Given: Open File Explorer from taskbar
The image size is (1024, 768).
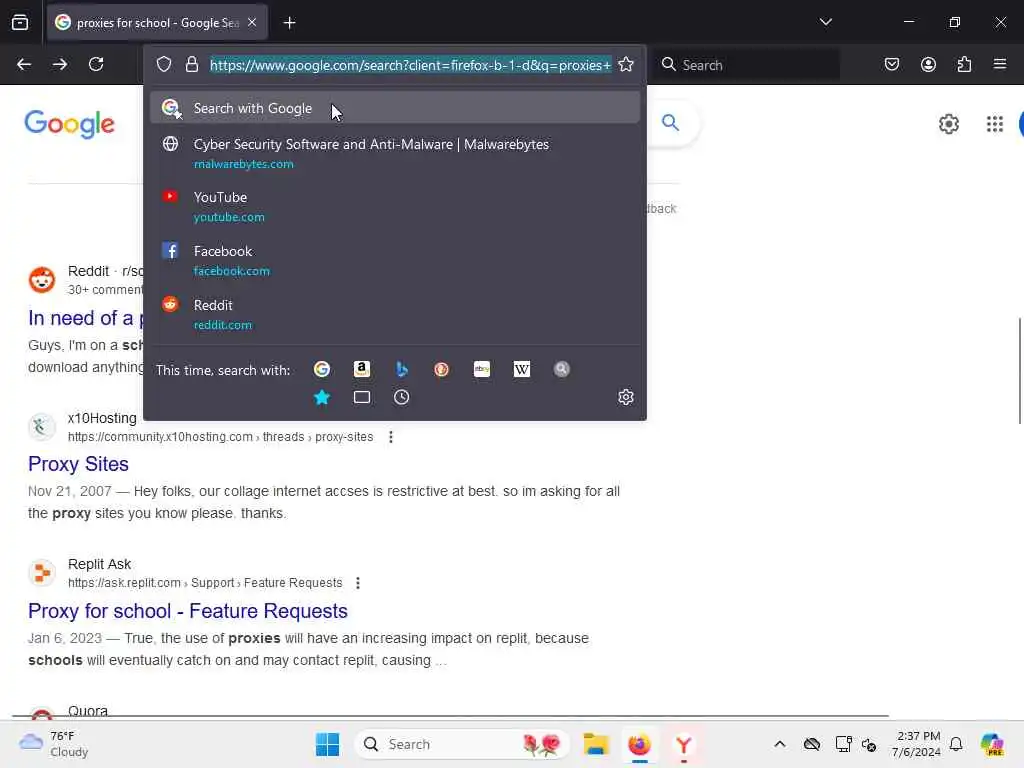Looking at the screenshot, I should (596, 744).
